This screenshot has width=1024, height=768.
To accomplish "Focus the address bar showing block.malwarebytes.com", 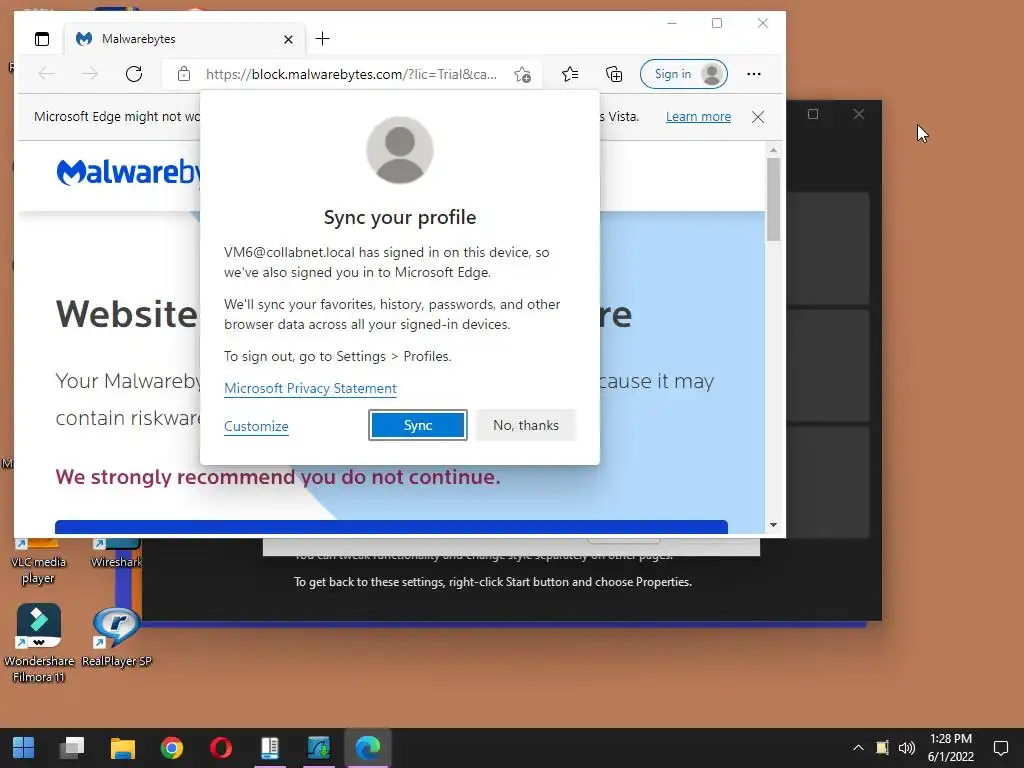I will 351,74.
